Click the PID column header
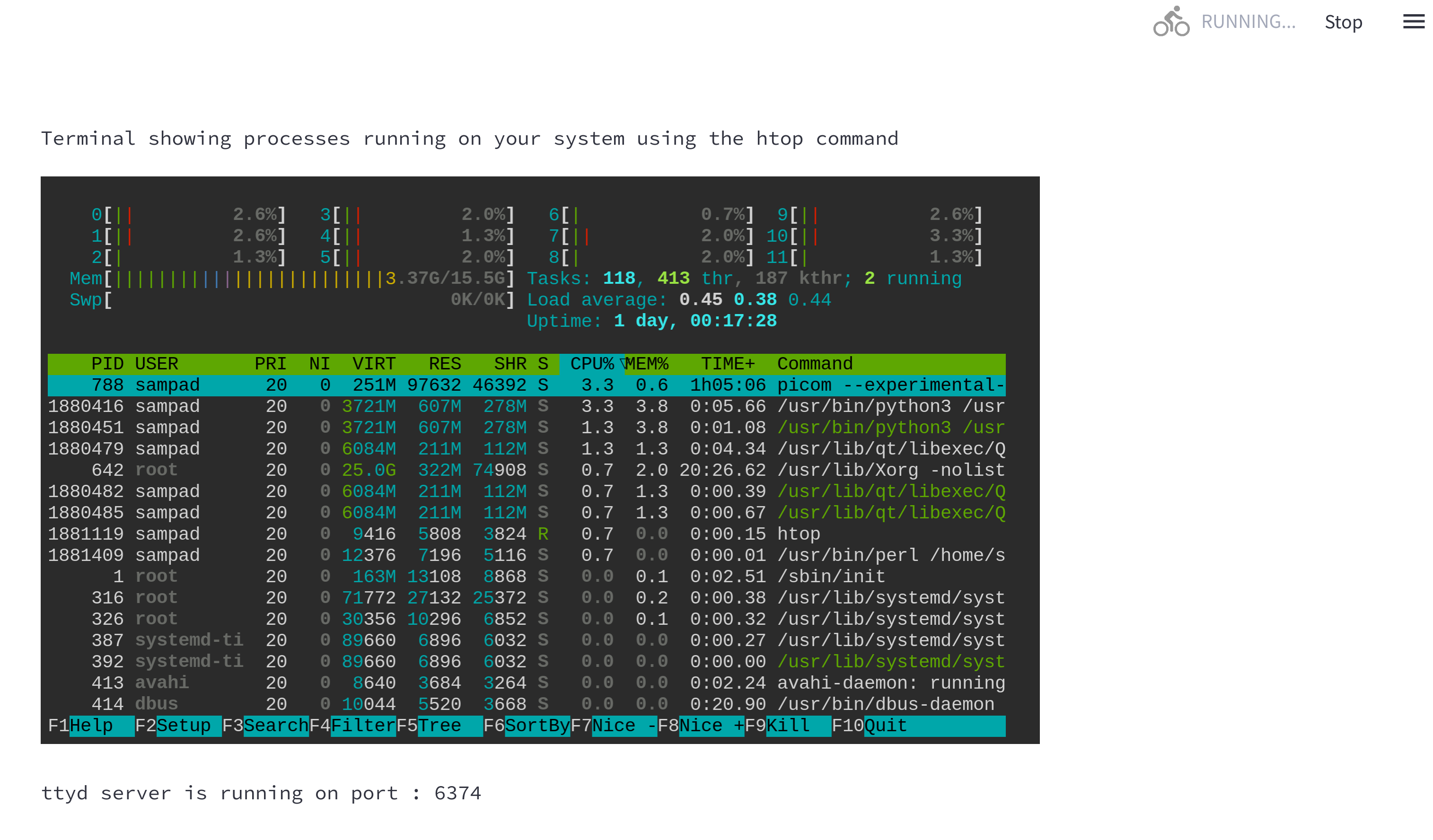The image size is (1433, 840). coord(107,364)
